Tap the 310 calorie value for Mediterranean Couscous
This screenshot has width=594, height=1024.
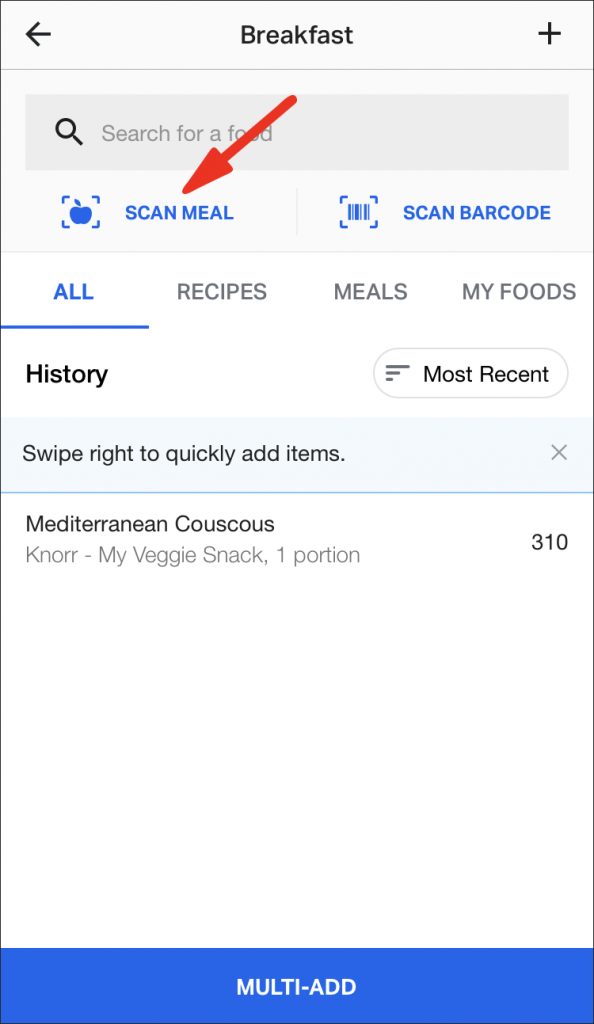[x=543, y=541]
